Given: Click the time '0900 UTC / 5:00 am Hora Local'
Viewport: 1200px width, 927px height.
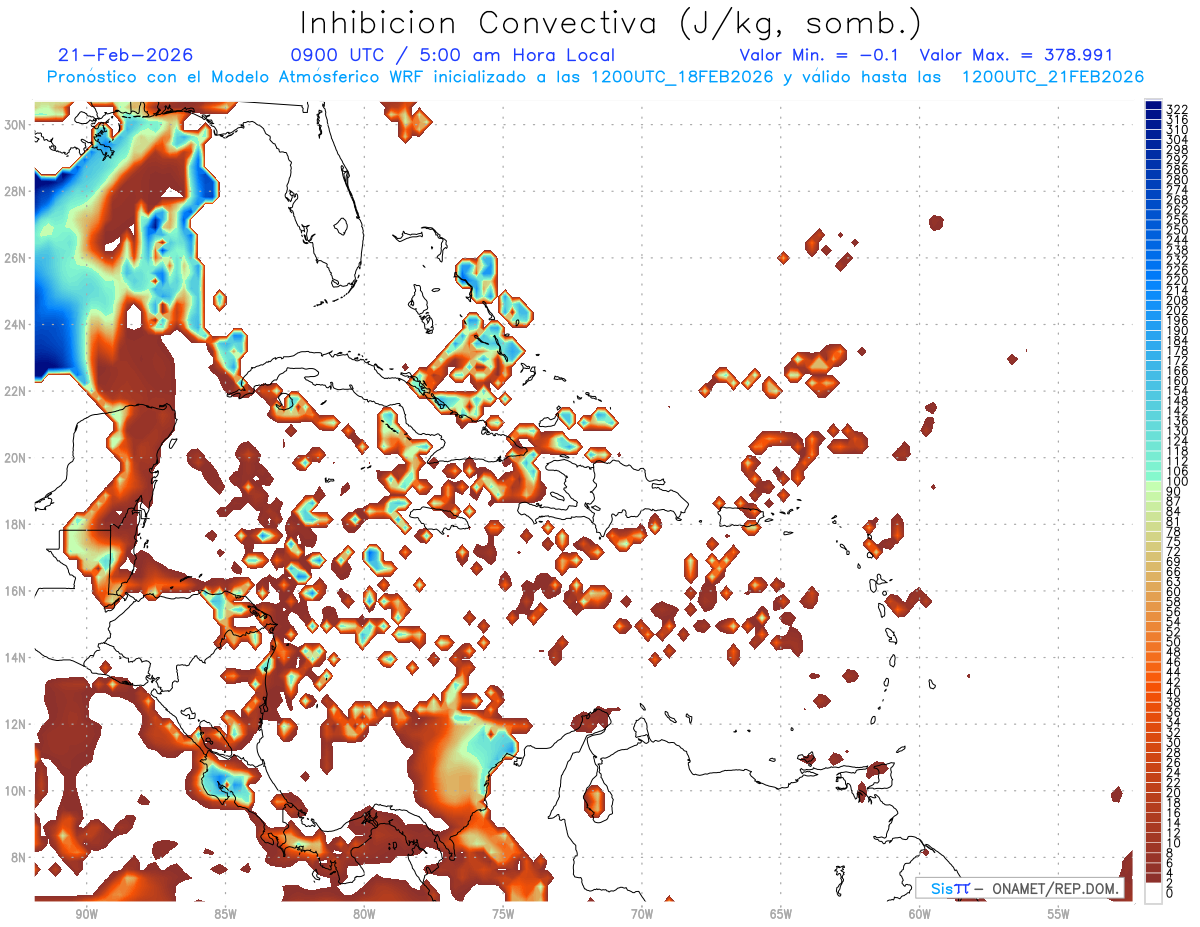Looking at the screenshot, I should pyautogui.click(x=453, y=55).
